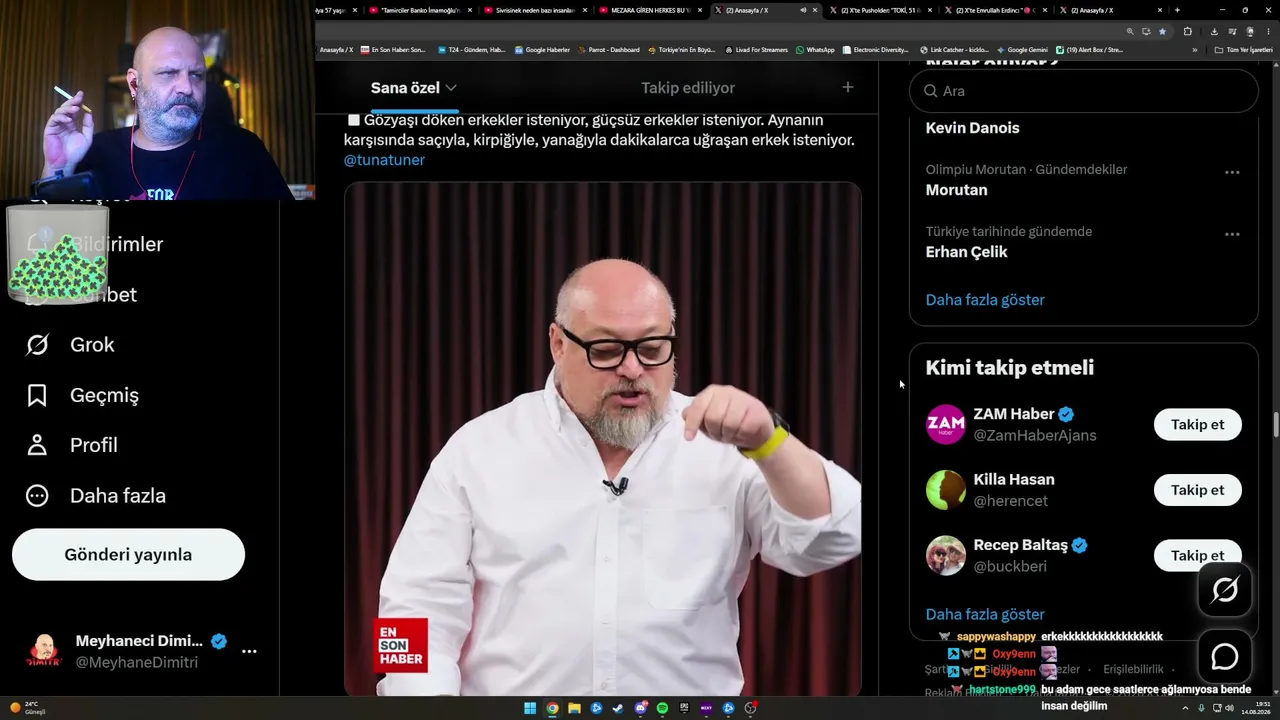The image size is (1280, 720).
Task: Open taskbar clock showing 19:51
Action: [1256, 708]
